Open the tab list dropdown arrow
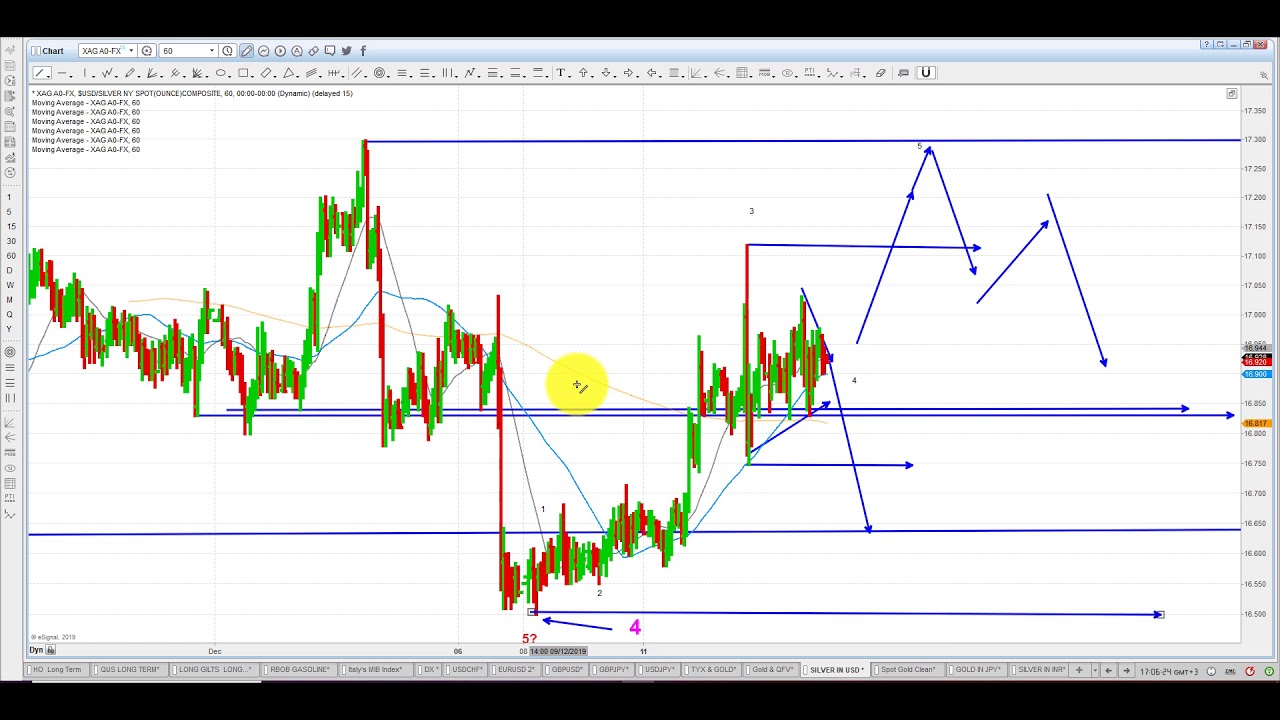The image size is (1280, 720). click(x=1095, y=670)
